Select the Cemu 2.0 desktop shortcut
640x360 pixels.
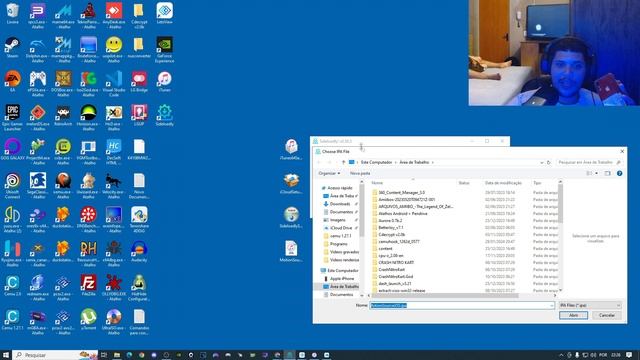click(12, 284)
